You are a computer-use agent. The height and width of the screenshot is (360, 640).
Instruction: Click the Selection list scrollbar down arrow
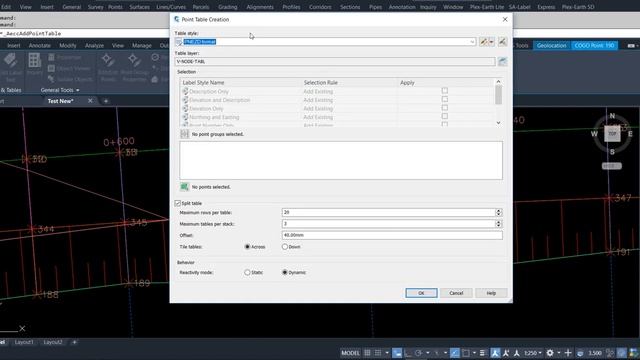(498, 122)
